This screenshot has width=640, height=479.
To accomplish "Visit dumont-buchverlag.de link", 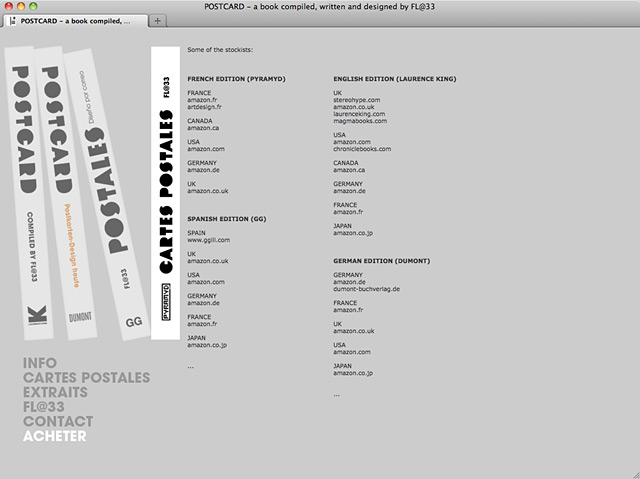I will pos(367,289).
